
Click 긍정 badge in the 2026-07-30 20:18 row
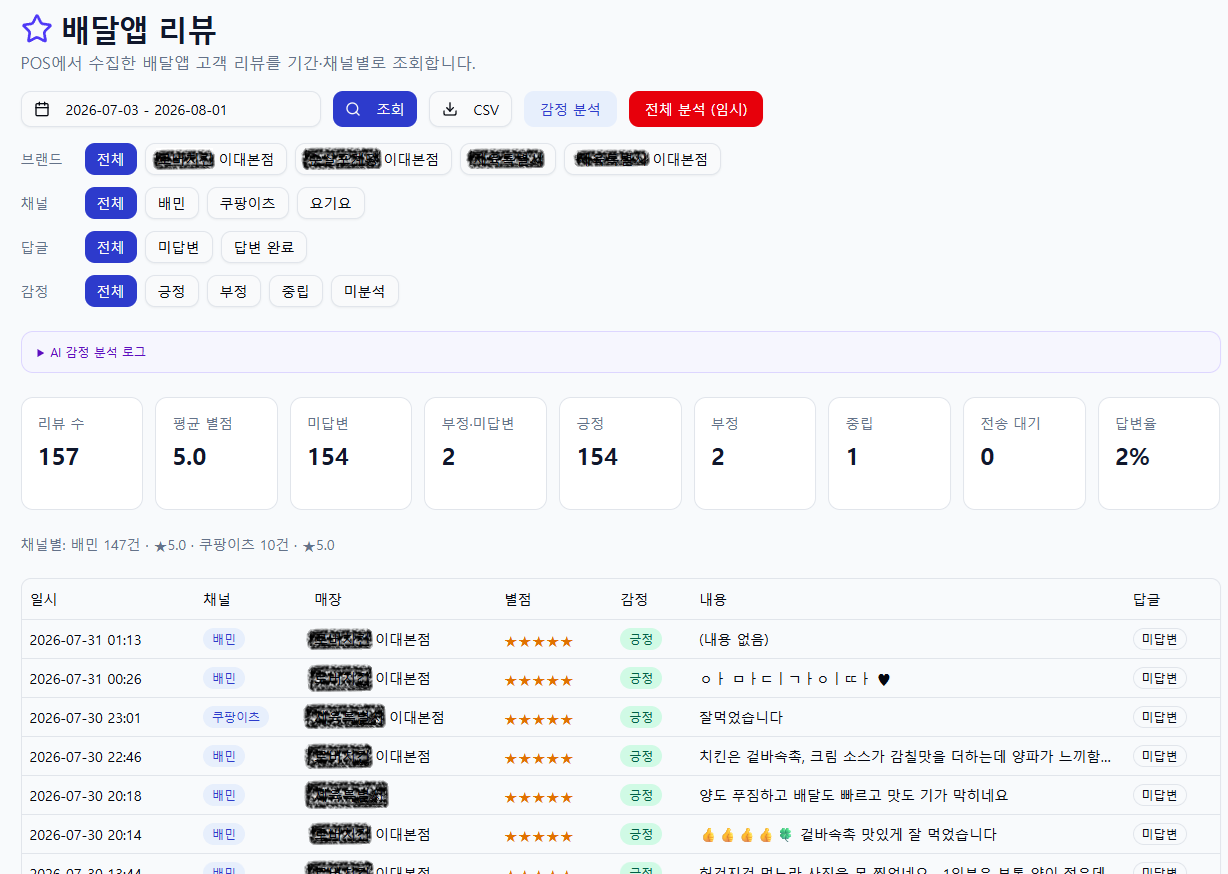point(641,795)
